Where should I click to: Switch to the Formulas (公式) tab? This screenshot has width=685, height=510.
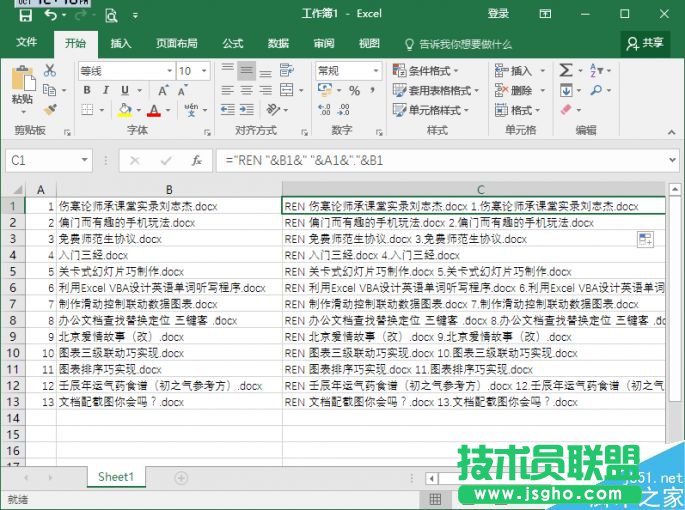tap(233, 43)
